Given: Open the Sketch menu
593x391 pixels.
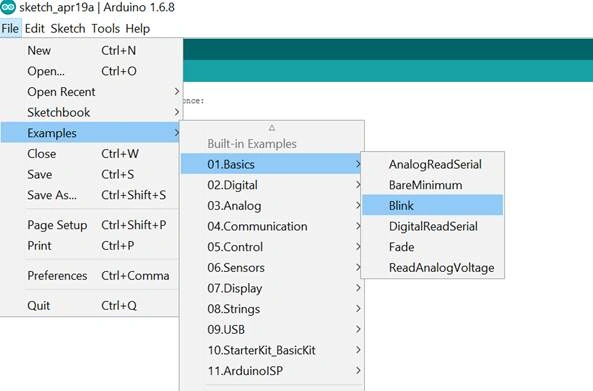Looking at the screenshot, I should tap(68, 28).
